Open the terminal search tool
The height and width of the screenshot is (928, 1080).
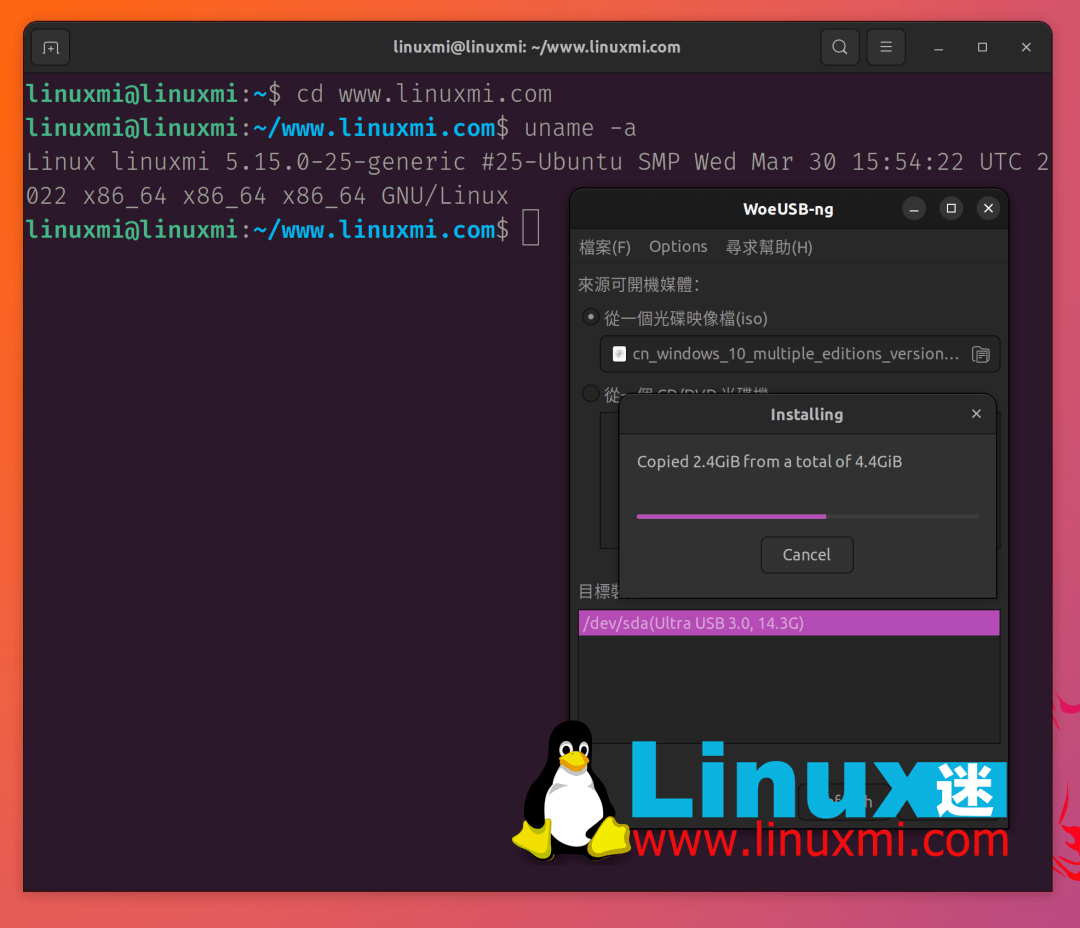[x=840, y=47]
